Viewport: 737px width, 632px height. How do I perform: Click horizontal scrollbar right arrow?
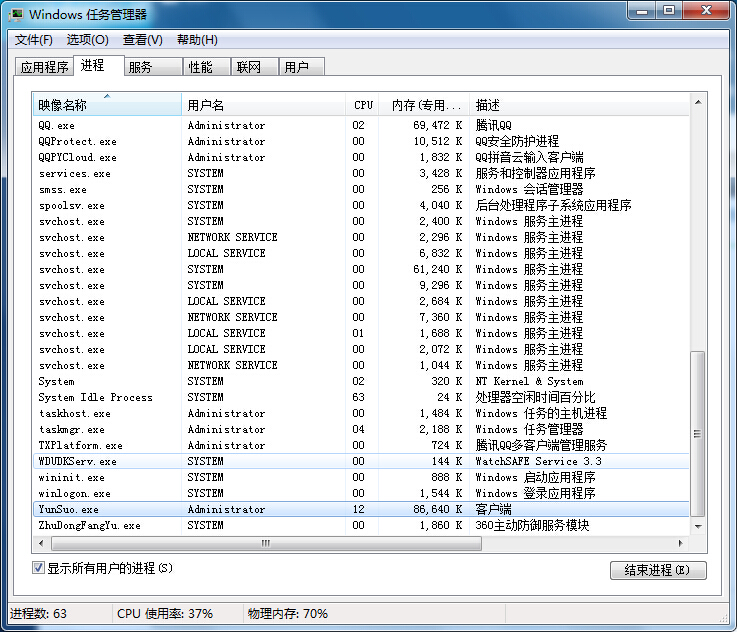(x=681, y=543)
